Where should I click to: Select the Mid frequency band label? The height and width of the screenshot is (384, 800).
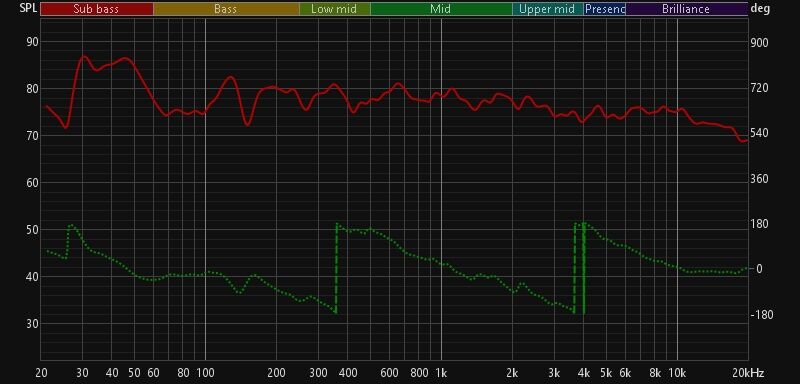(x=441, y=9)
